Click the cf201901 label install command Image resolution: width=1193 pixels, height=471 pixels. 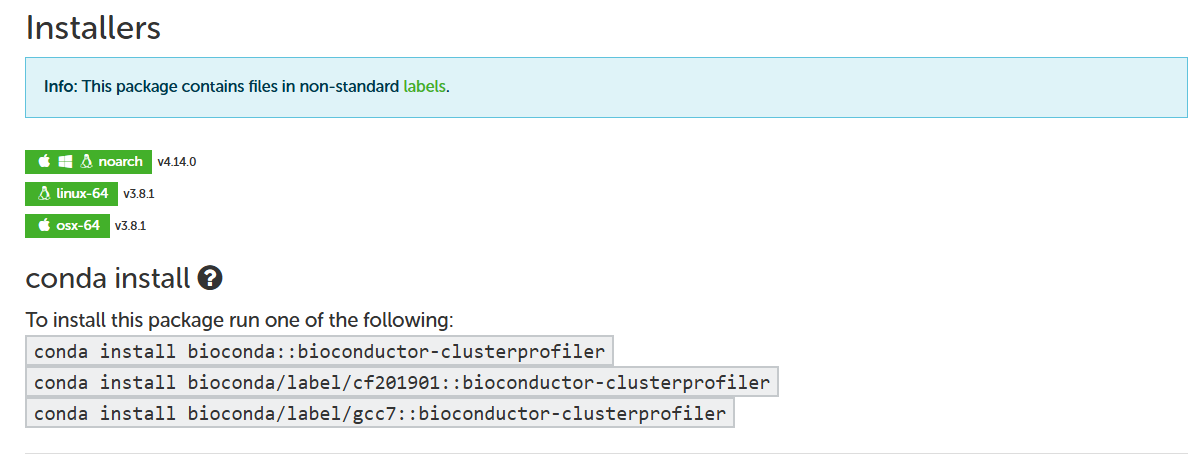point(401,382)
